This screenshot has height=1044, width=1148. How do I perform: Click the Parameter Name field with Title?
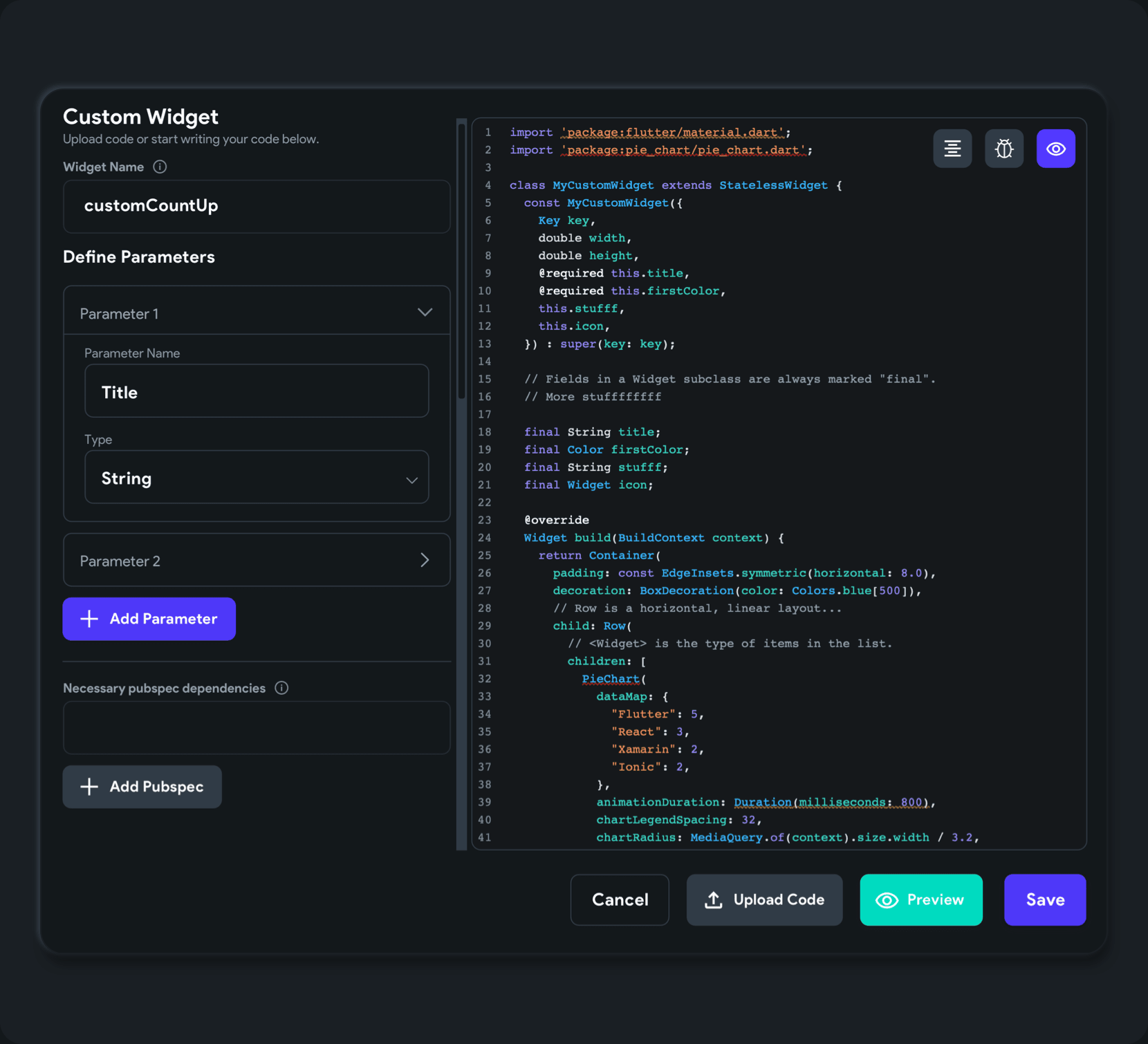click(257, 391)
